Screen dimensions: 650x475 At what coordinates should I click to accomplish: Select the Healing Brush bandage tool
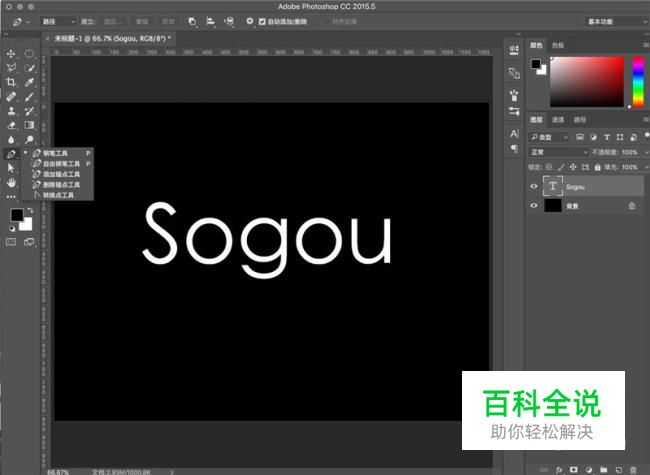coord(11,97)
